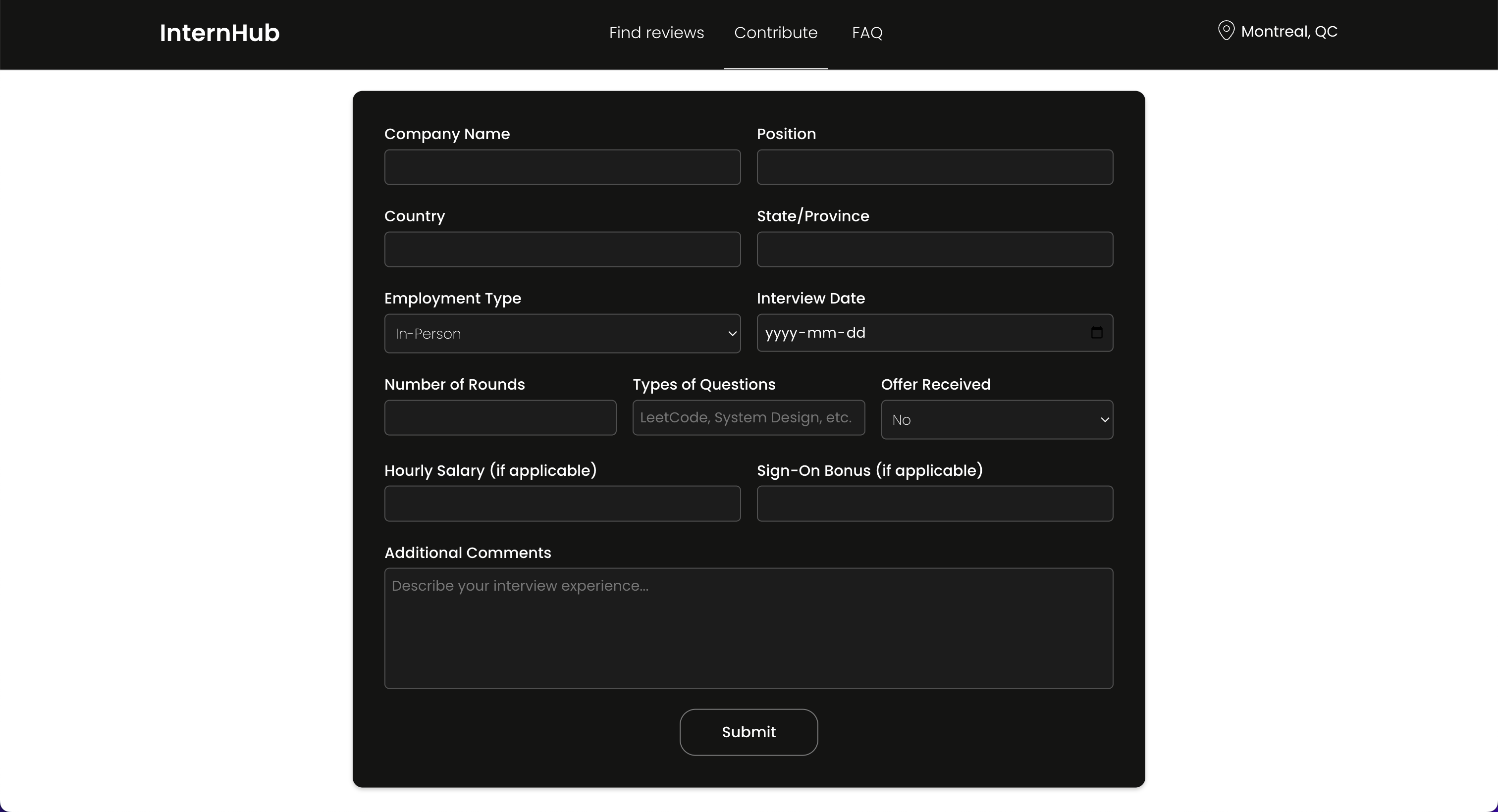Focus the Company Name field
The width and height of the screenshot is (1498, 812).
pos(562,167)
